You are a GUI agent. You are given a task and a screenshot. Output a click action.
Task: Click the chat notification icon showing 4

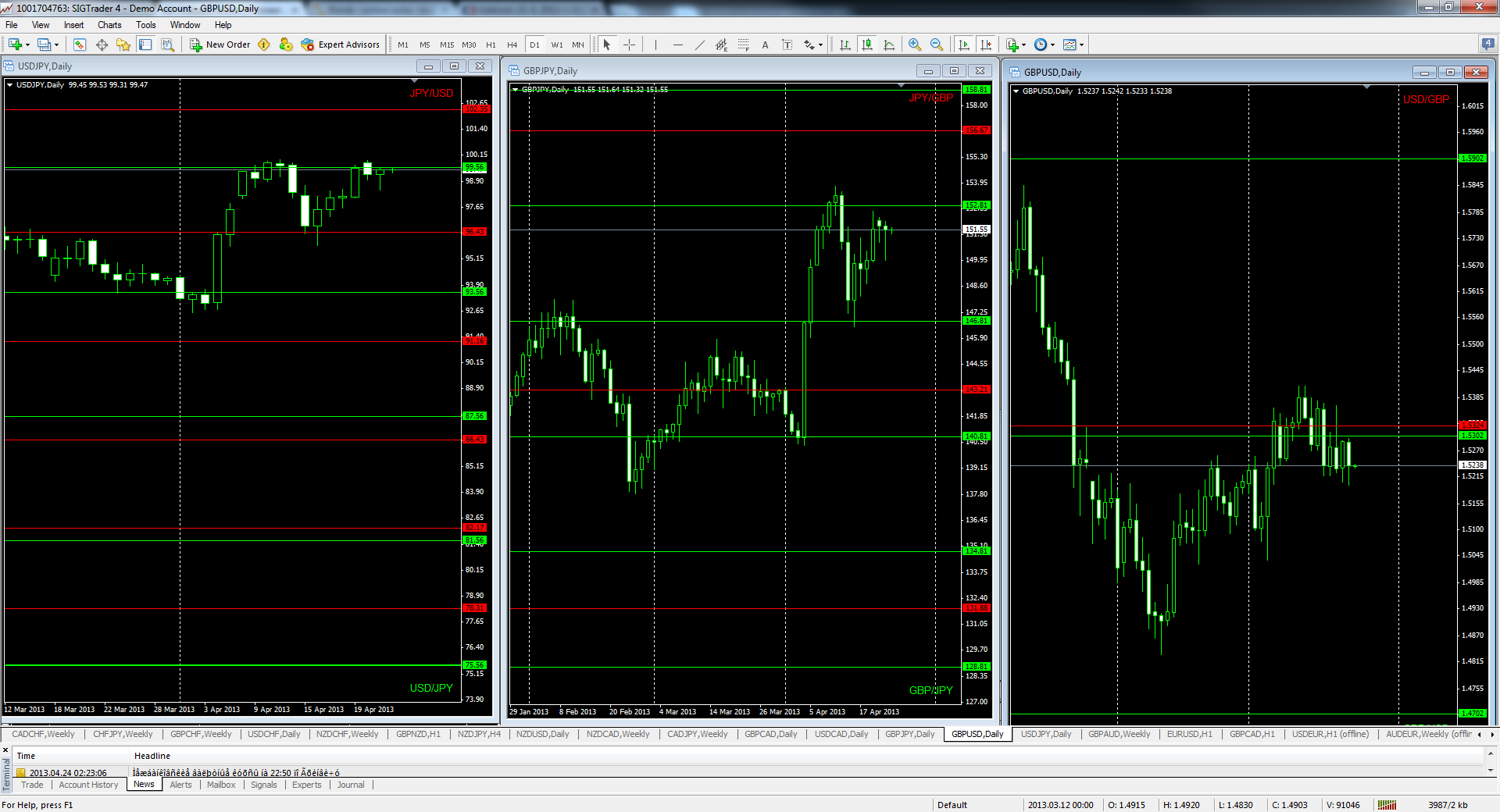pos(1487,44)
